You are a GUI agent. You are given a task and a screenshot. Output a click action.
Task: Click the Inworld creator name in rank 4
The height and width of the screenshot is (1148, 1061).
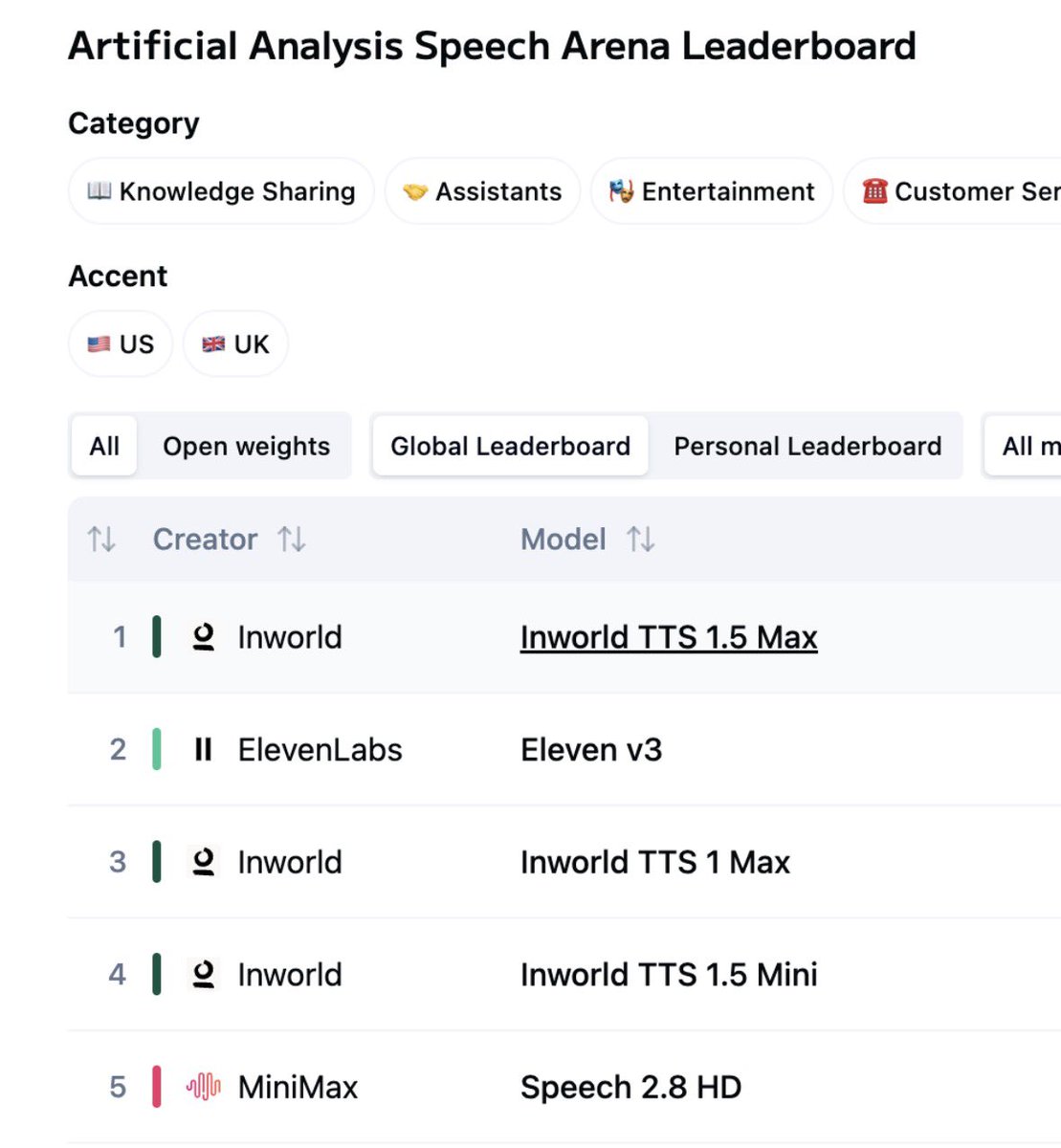[290, 975]
